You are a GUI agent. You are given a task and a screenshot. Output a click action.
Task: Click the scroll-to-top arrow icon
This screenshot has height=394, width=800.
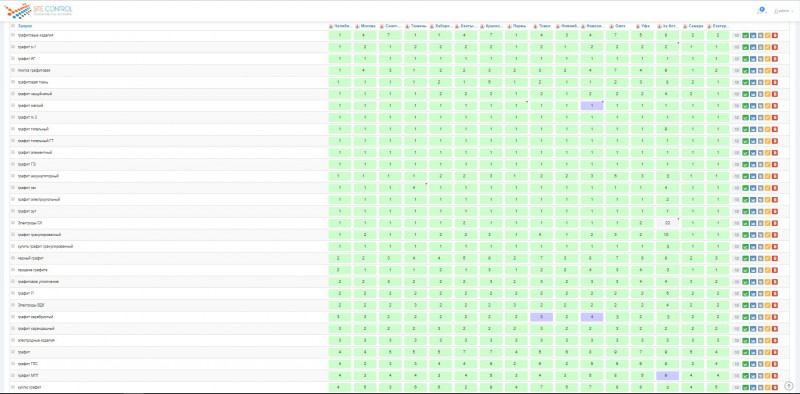789,386
